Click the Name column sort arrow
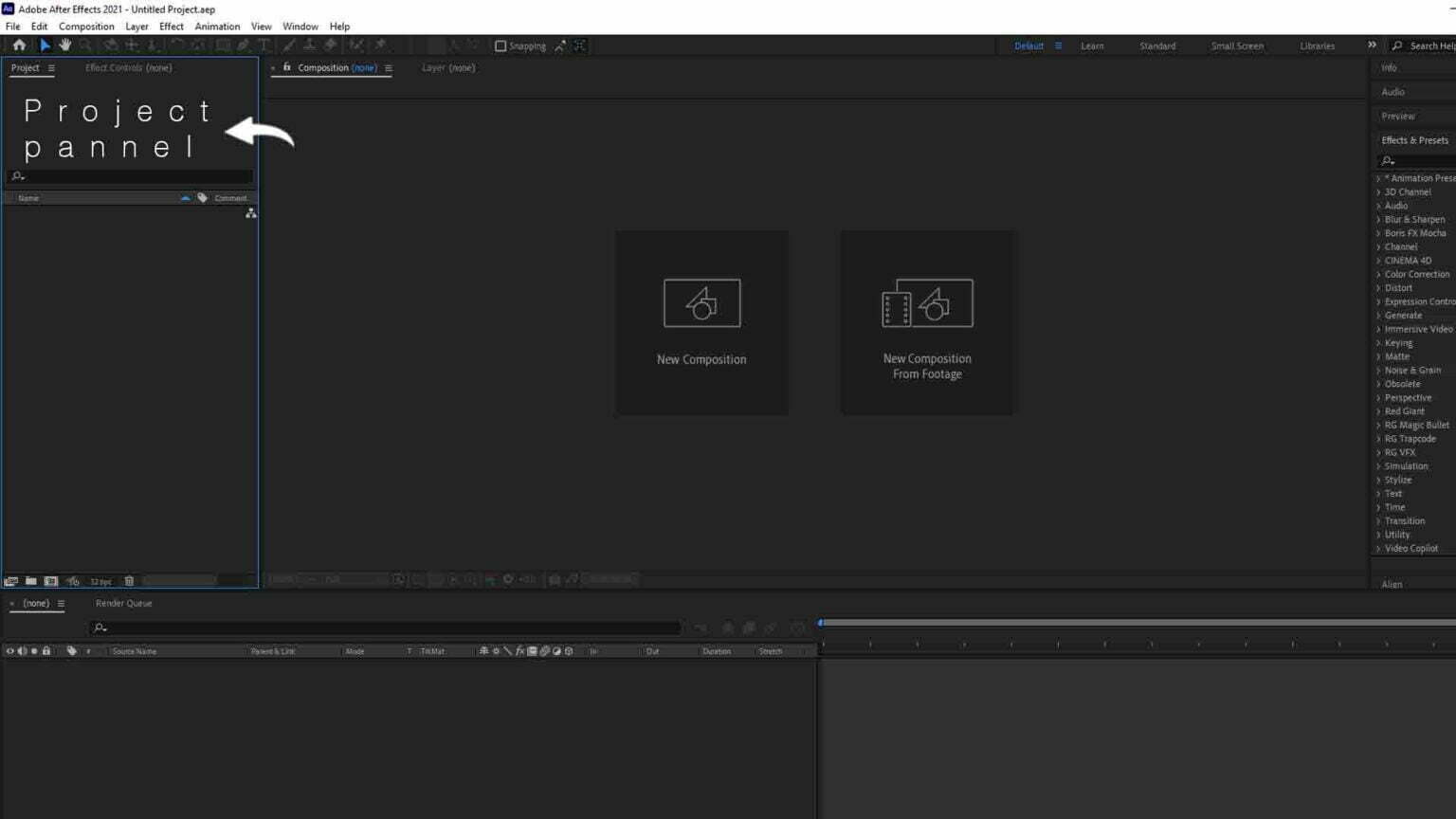1456x819 pixels. pyautogui.click(x=185, y=197)
